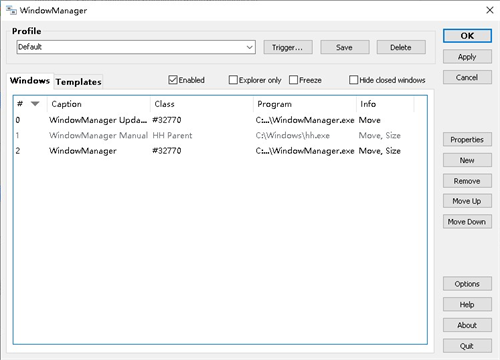This screenshot has width=500, height=360.
Task: Confirm with the OK button
Action: coord(467,36)
